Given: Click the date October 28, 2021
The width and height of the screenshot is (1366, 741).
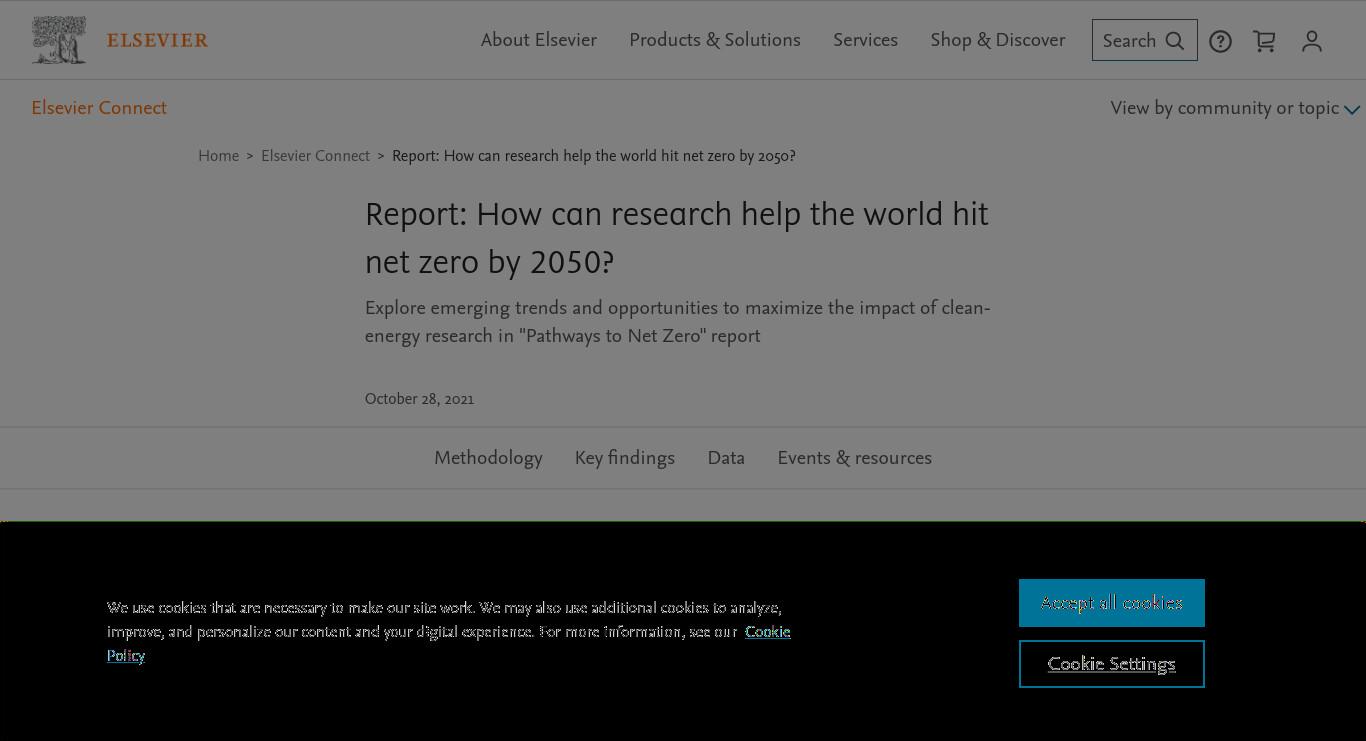Looking at the screenshot, I should pos(419,399).
